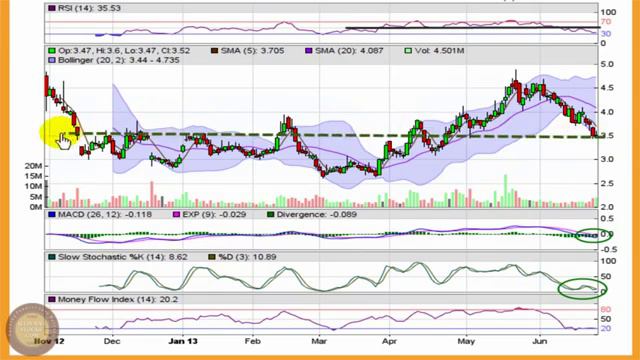Click the purple SMA (20) legend swatch
Image resolution: width=640 pixels, height=360 pixels.
point(309,51)
